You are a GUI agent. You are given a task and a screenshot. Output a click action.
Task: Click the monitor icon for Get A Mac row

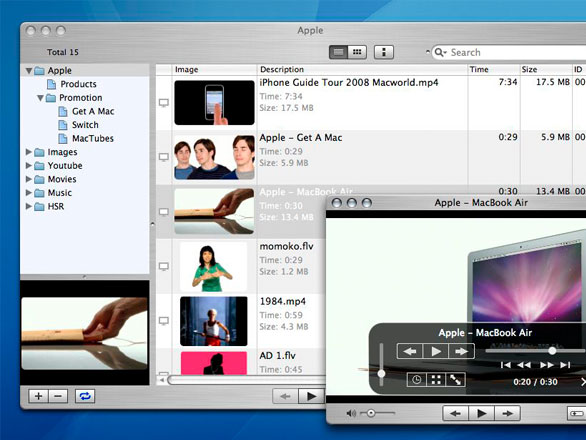click(164, 157)
